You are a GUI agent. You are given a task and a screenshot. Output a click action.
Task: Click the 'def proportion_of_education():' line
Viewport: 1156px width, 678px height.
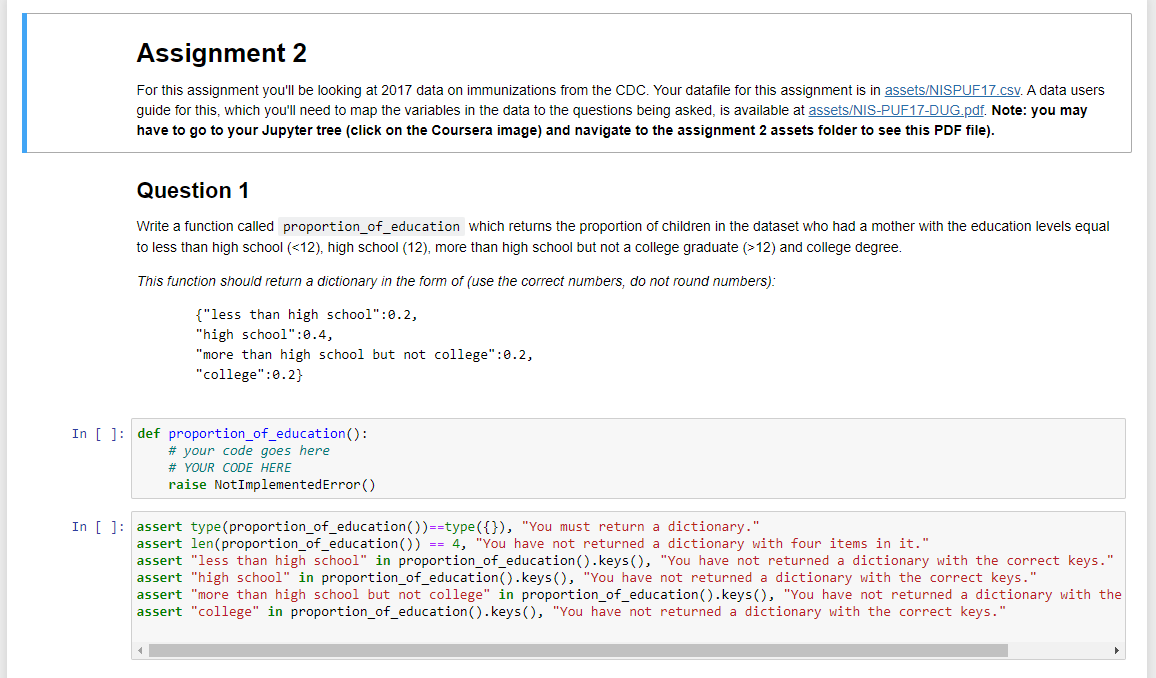pyautogui.click(x=252, y=433)
